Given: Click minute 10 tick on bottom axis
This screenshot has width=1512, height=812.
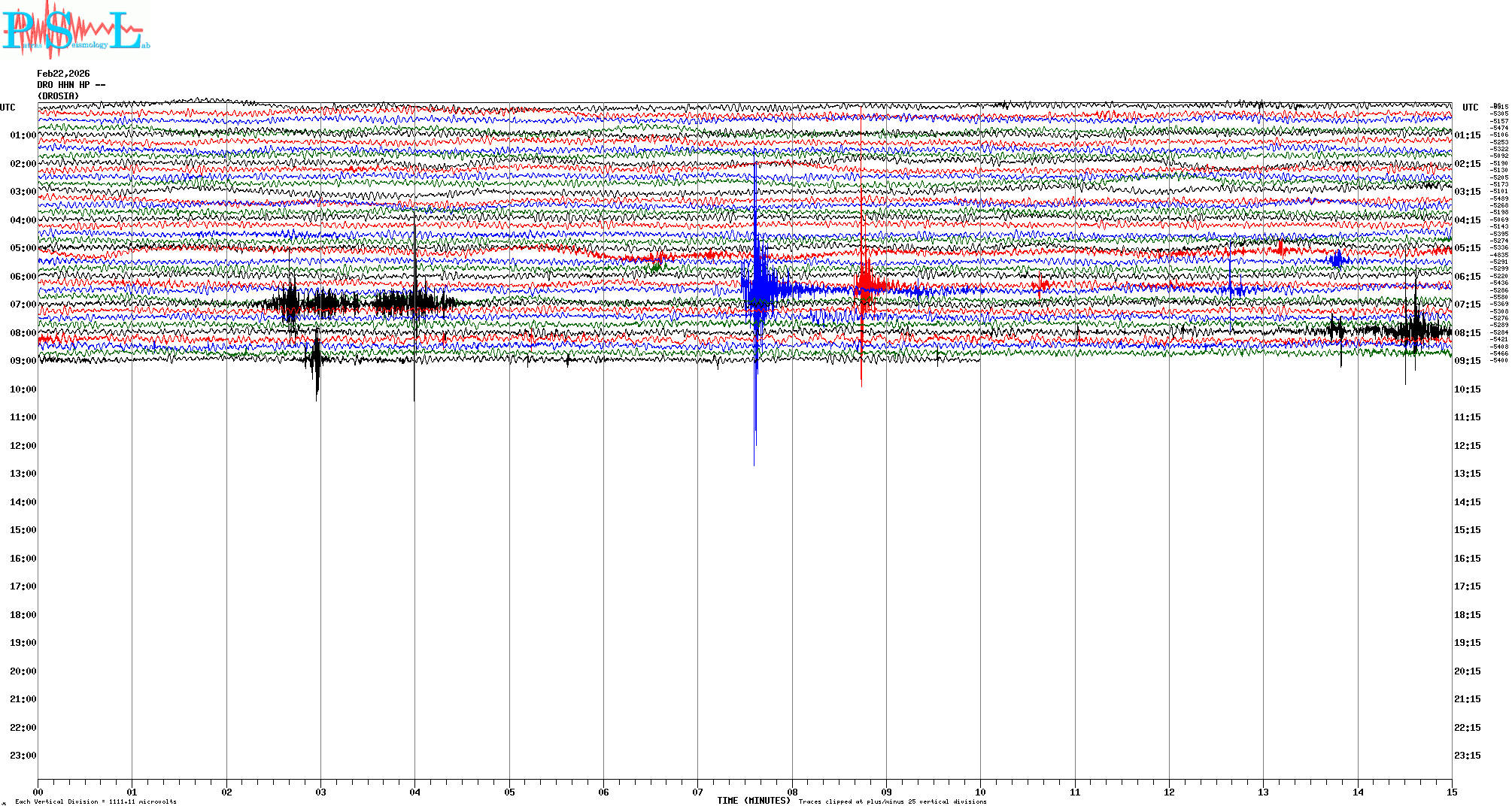Looking at the screenshot, I should click(980, 792).
